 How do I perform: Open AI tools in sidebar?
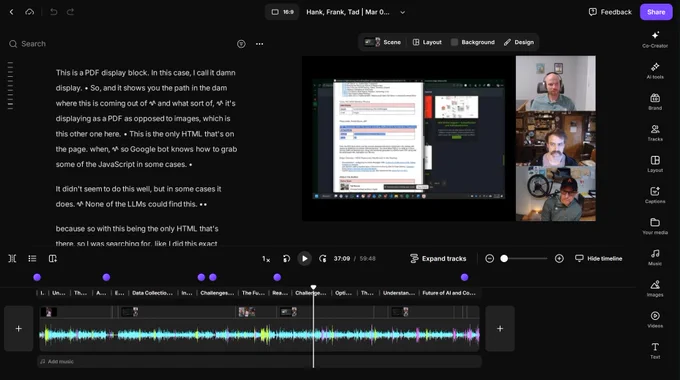[x=655, y=70]
